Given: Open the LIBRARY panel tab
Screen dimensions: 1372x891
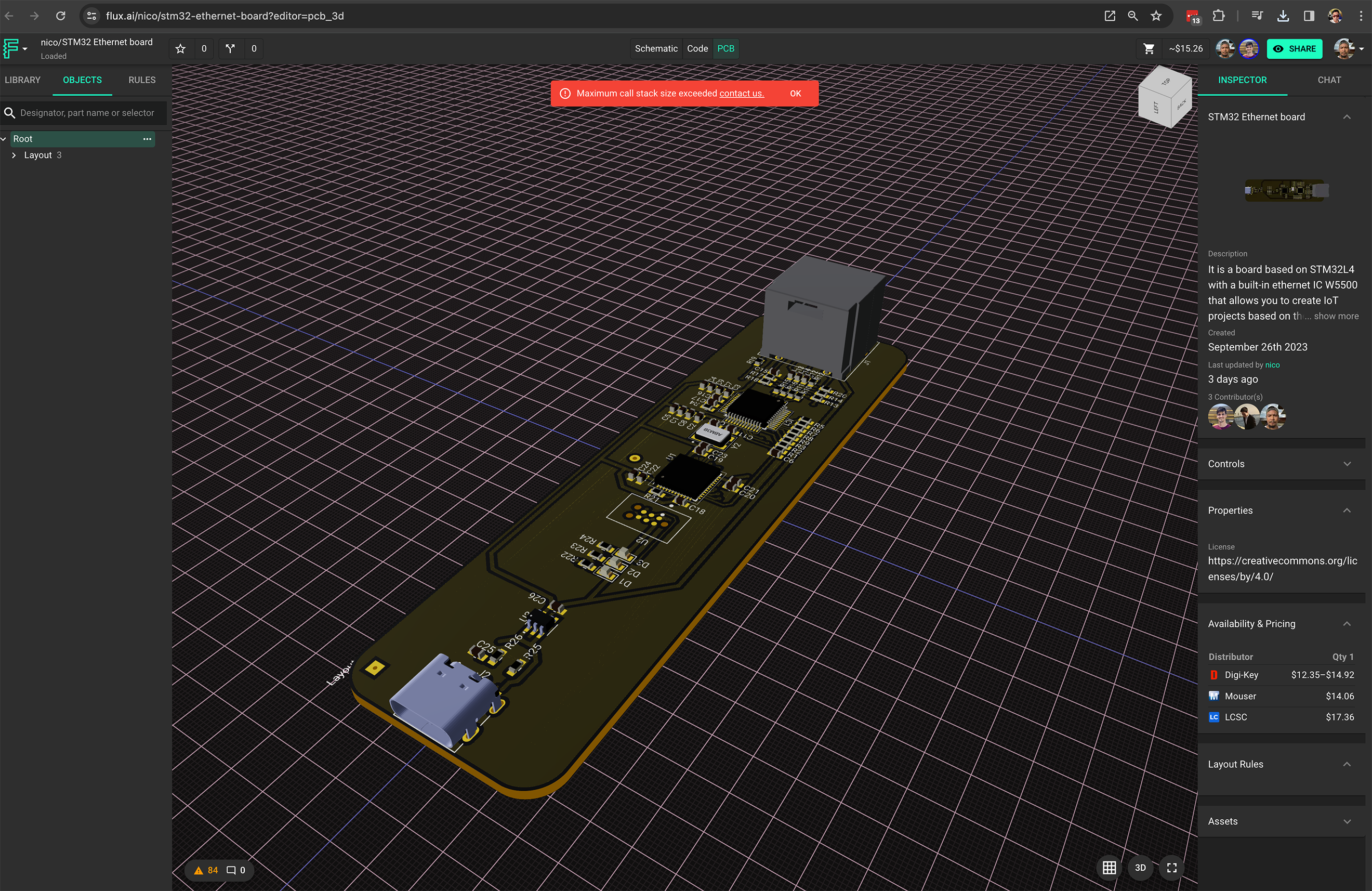Looking at the screenshot, I should click(22, 80).
